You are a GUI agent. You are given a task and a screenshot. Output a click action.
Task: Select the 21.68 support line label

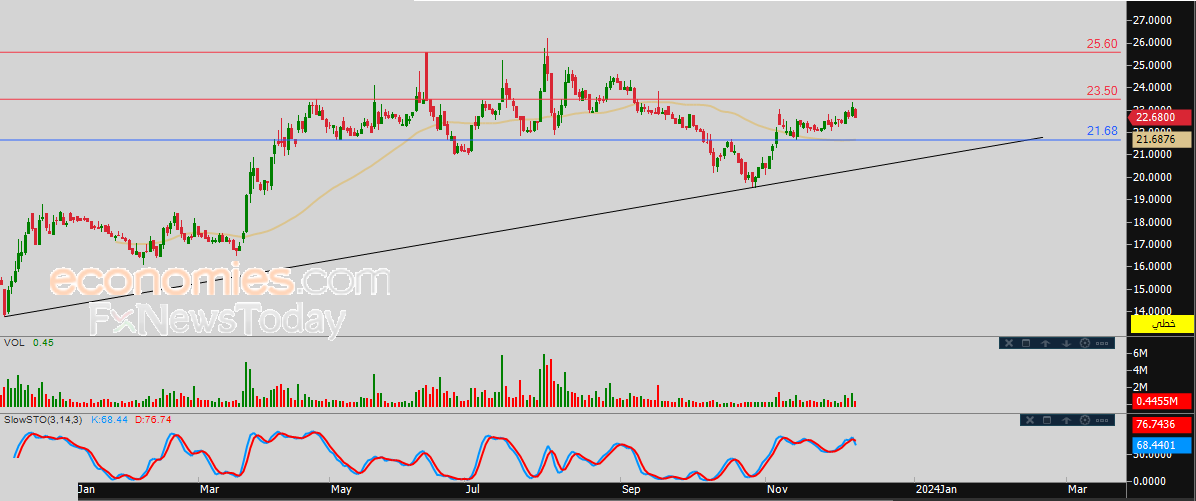click(x=1102, y=132)
